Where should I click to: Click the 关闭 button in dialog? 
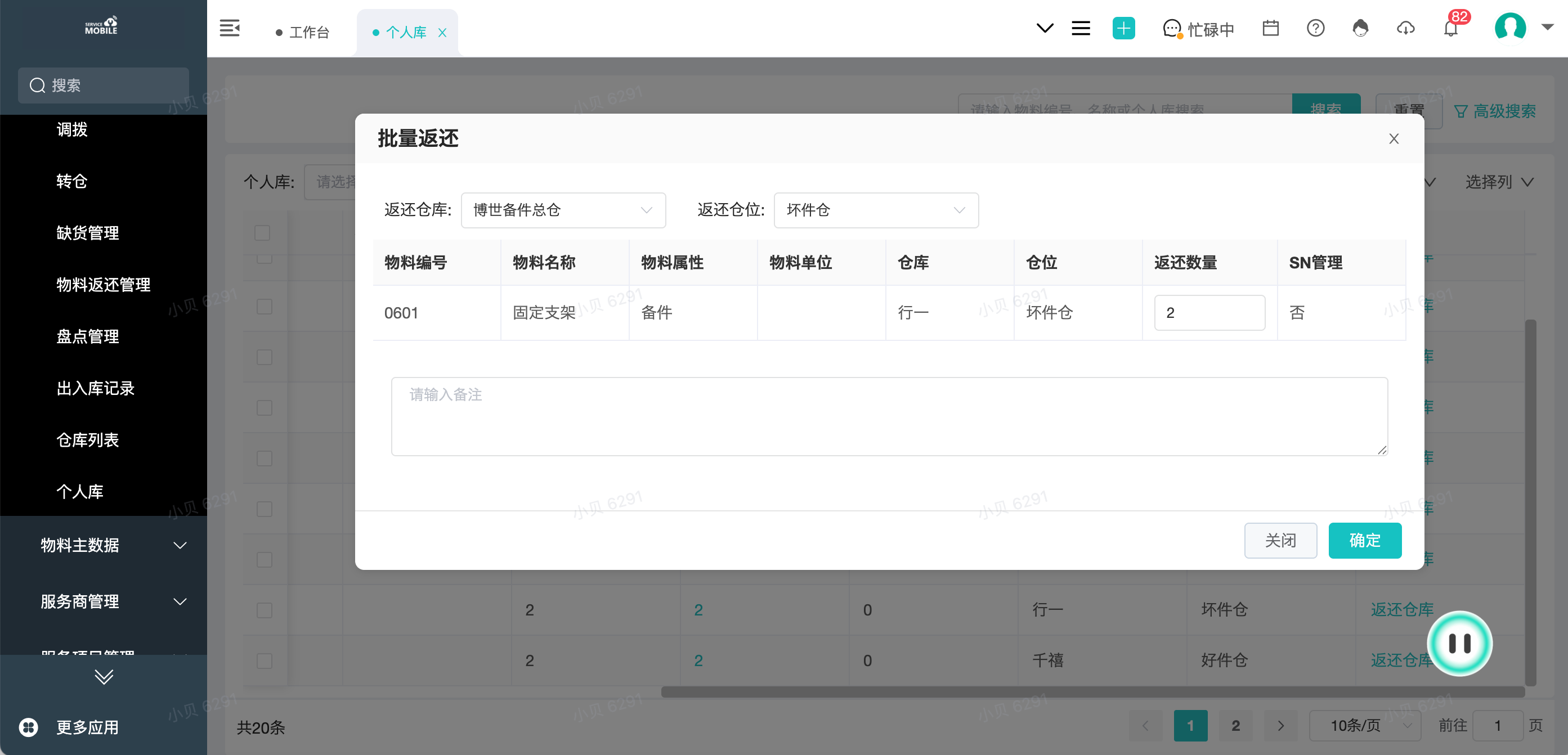point(1280,540)
